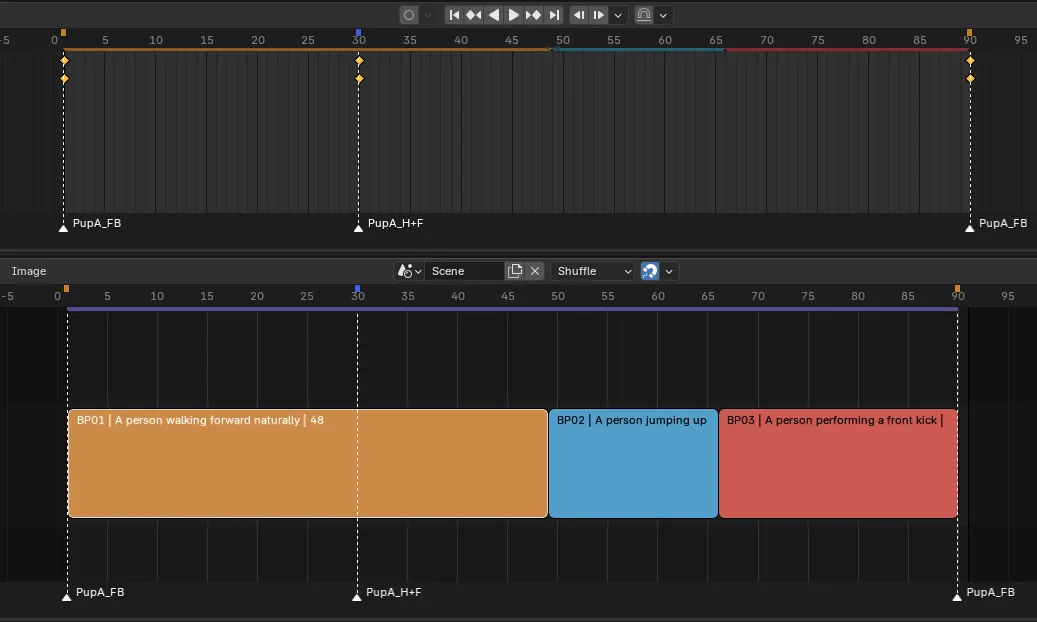This screenshot has height=622, width=1037.
Task: Select the BP01 walking forward strip
Action: pyautogui.click(x=308, y=463)
